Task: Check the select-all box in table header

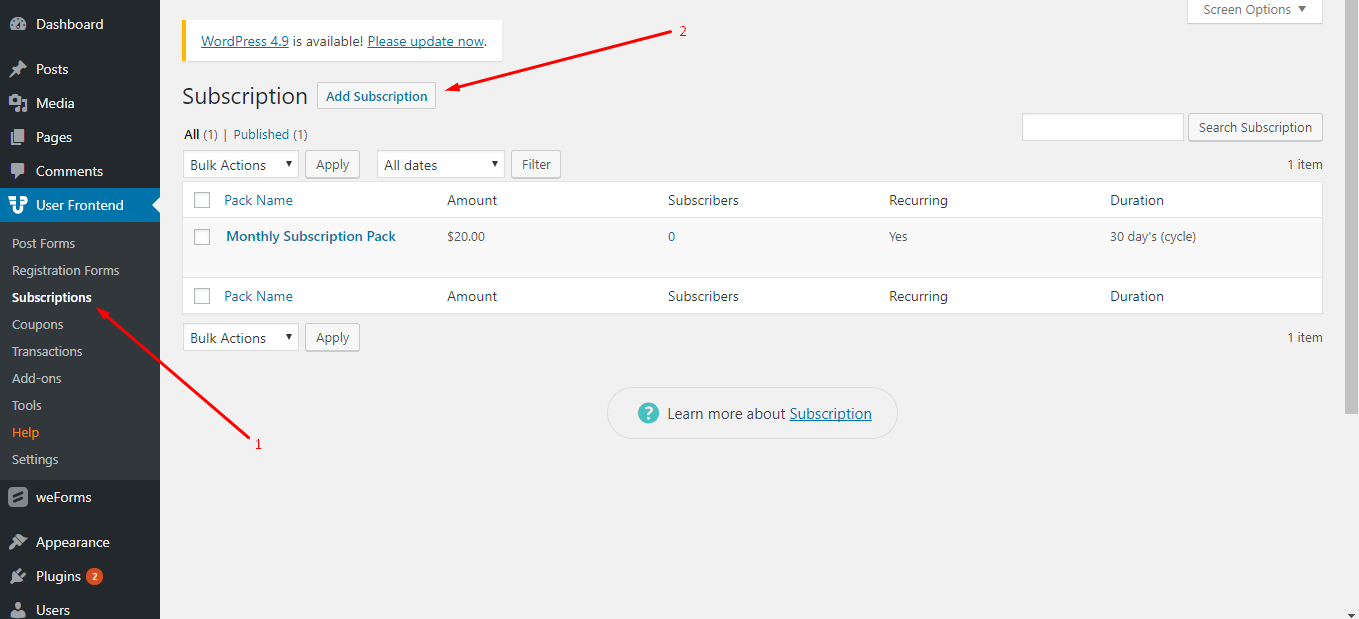Action: 202,200
